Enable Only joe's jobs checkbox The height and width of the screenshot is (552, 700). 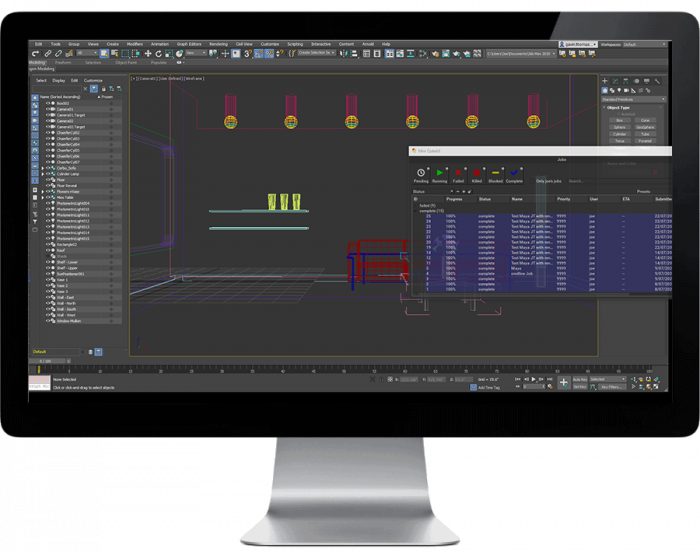(x=533, y=181)
